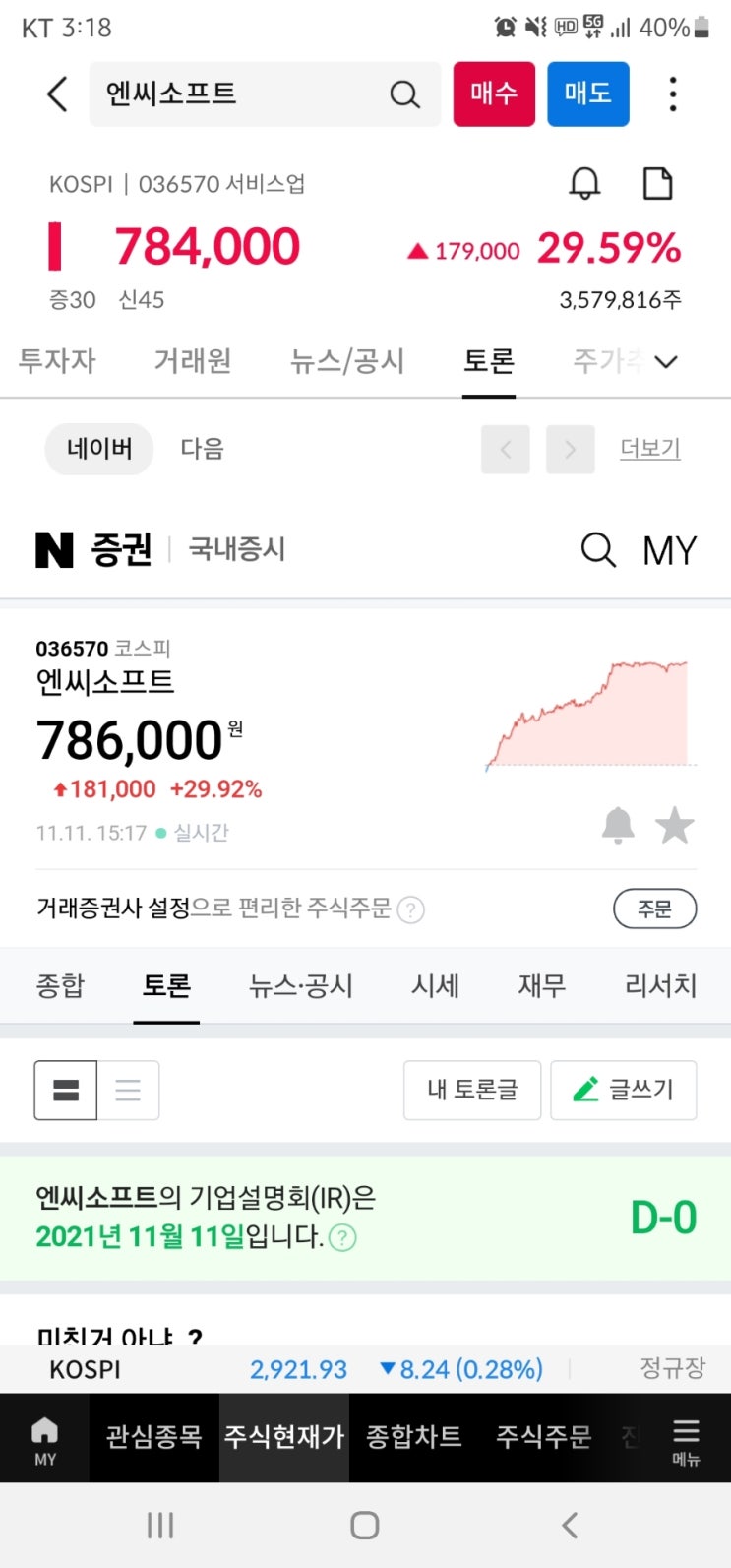Tap the red 매수 buy button

click(494, 94)
